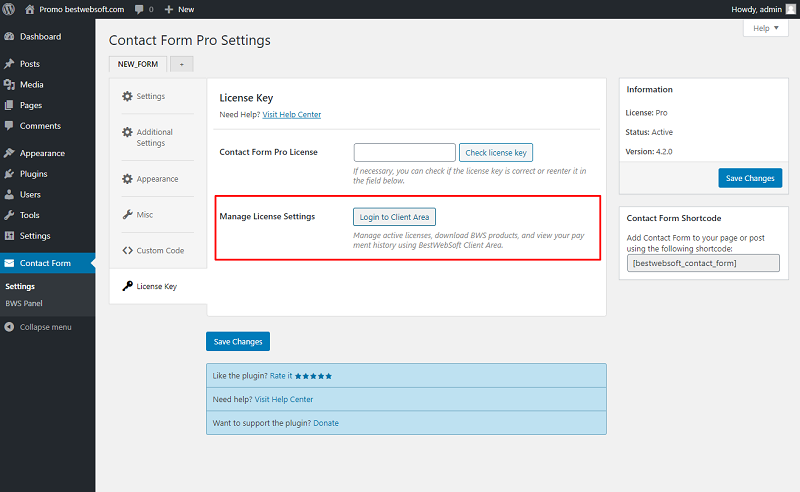Click the plus icon next to New
800x492 pixels.
click(x=169, y=9)
